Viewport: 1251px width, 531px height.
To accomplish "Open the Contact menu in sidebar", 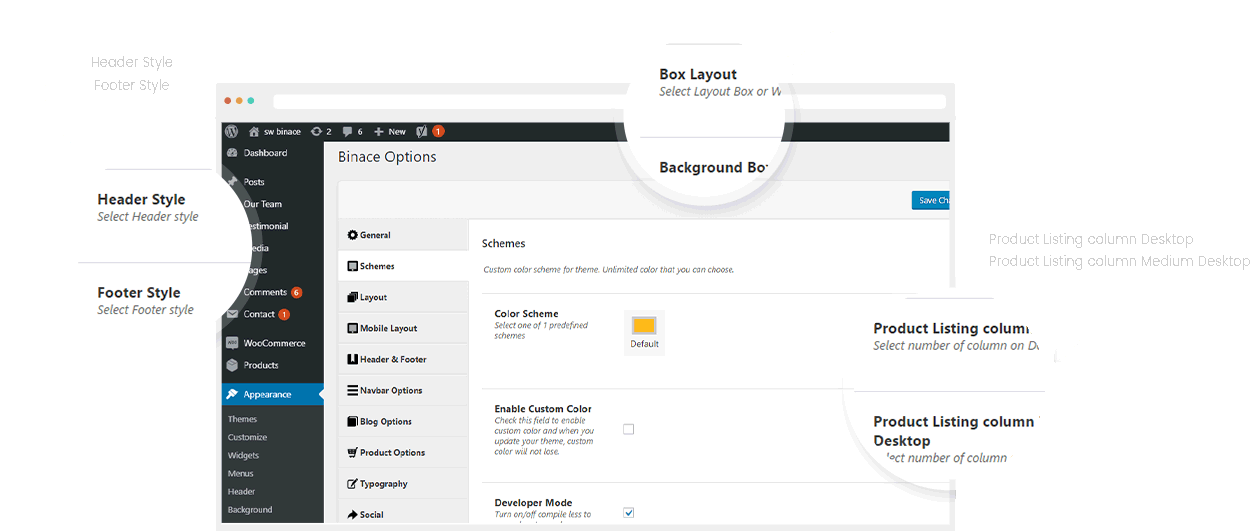I will (261, 314).
